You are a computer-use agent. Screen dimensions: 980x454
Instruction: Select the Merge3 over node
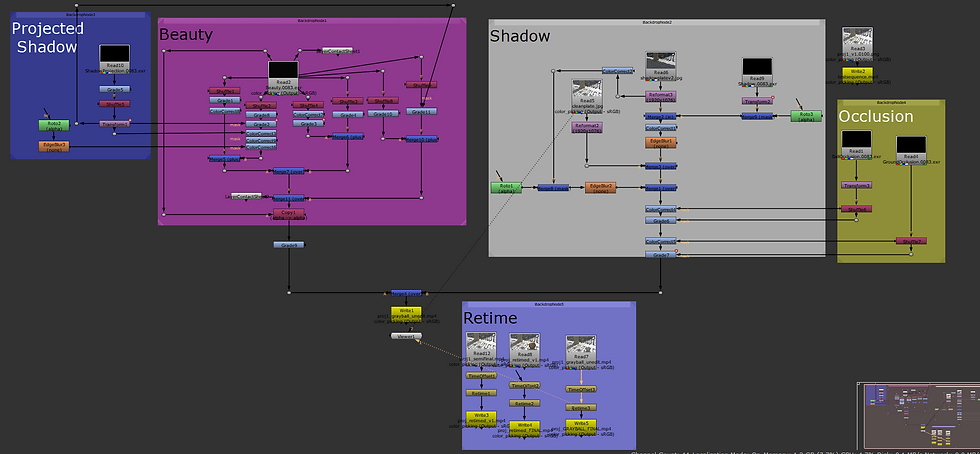(661, 166)
